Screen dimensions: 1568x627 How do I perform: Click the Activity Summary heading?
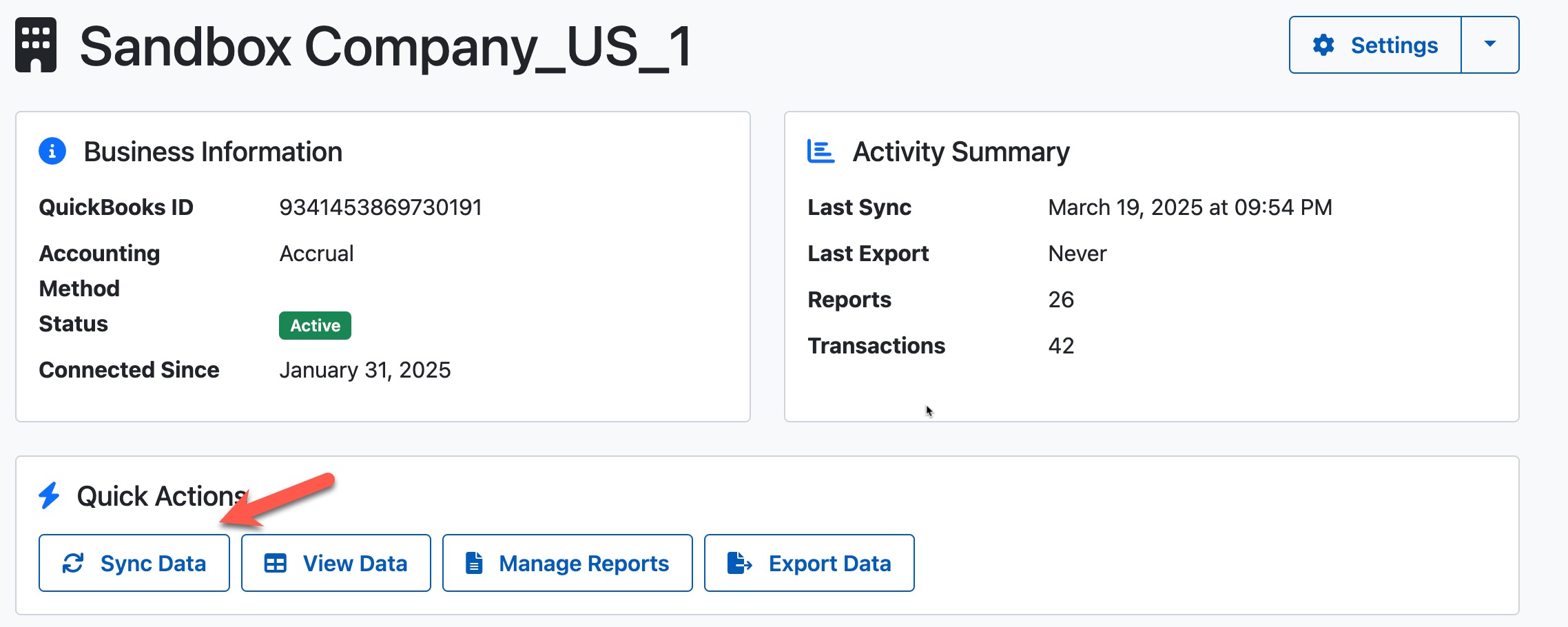point(961,152)
